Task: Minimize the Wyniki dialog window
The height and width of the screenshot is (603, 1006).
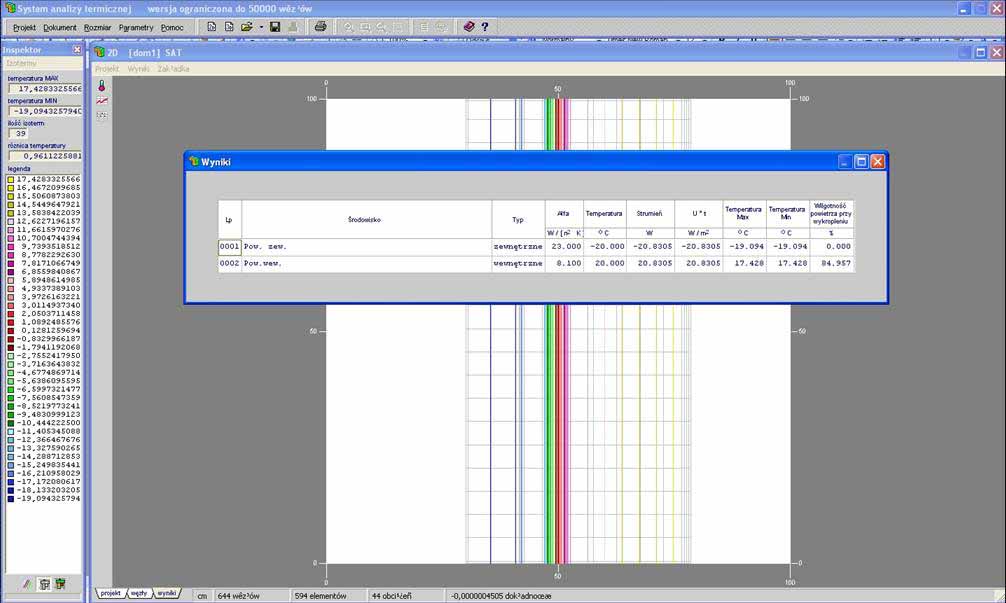Action: (x=844, y=162)
